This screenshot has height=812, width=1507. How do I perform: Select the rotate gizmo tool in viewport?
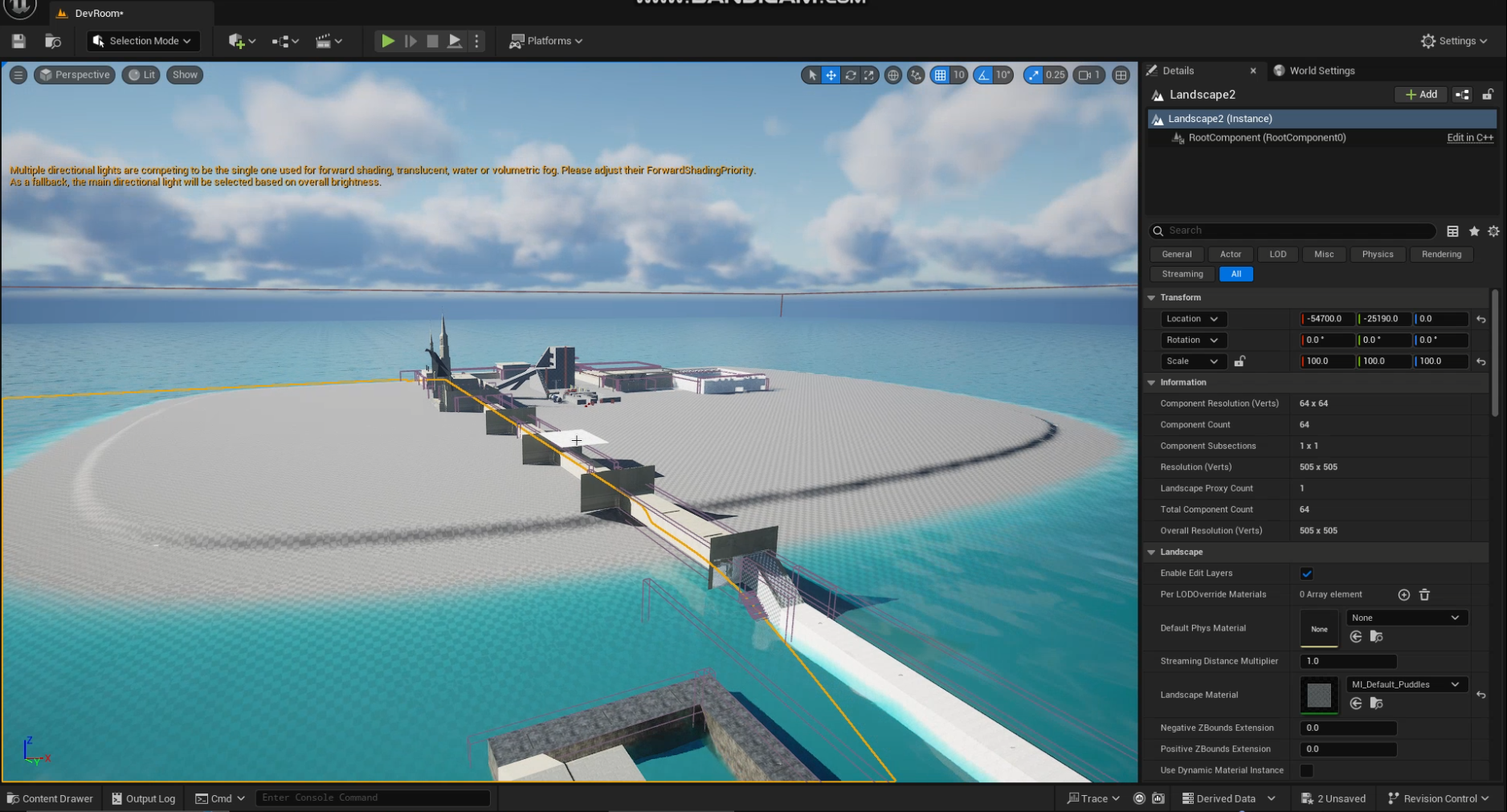(850, 75)
